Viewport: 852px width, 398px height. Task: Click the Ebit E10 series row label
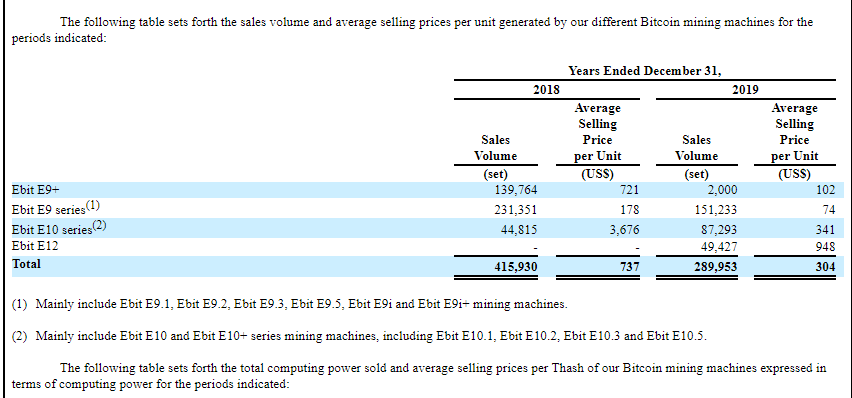(59, 228)
